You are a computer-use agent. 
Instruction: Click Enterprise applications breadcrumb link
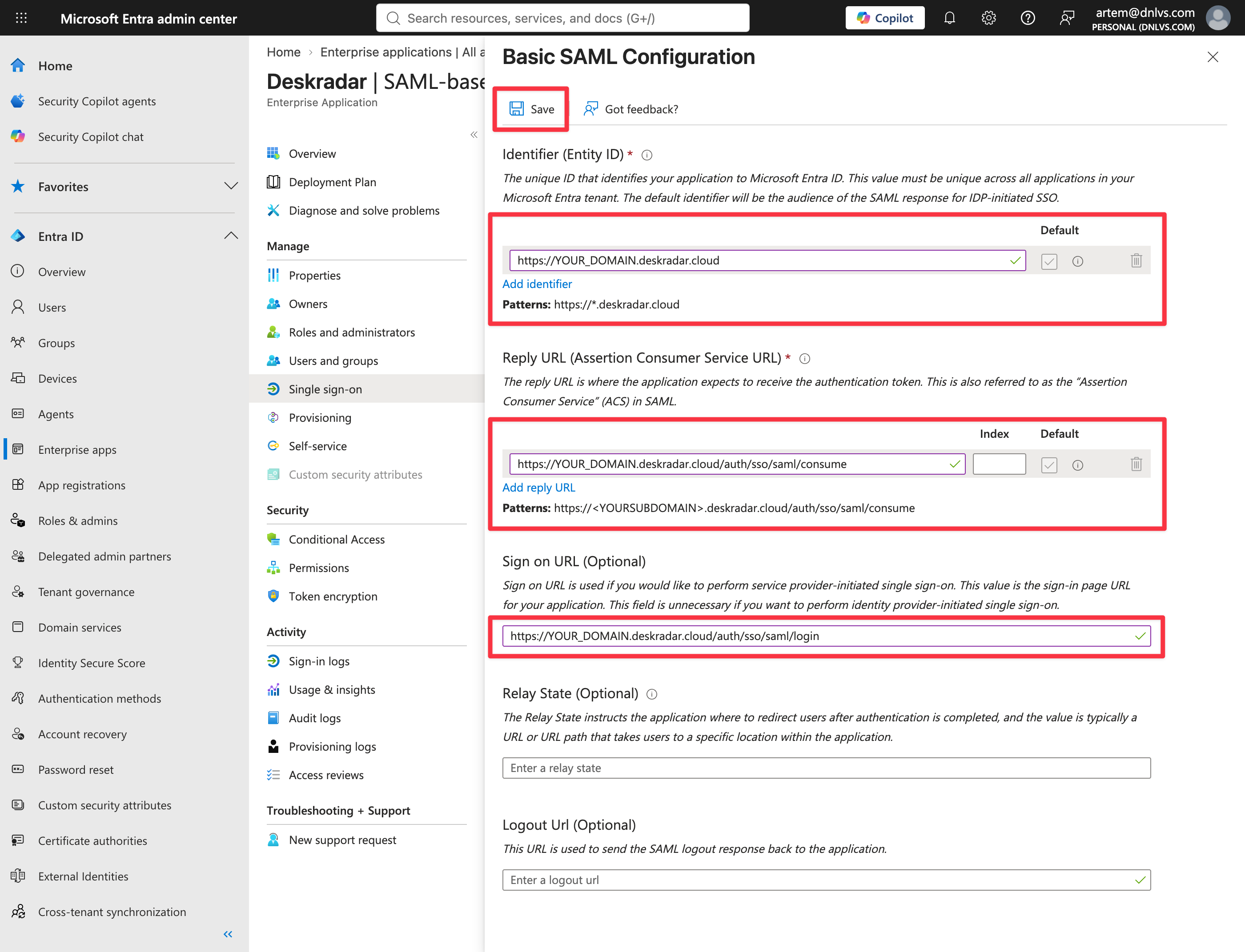pos(402,52)
